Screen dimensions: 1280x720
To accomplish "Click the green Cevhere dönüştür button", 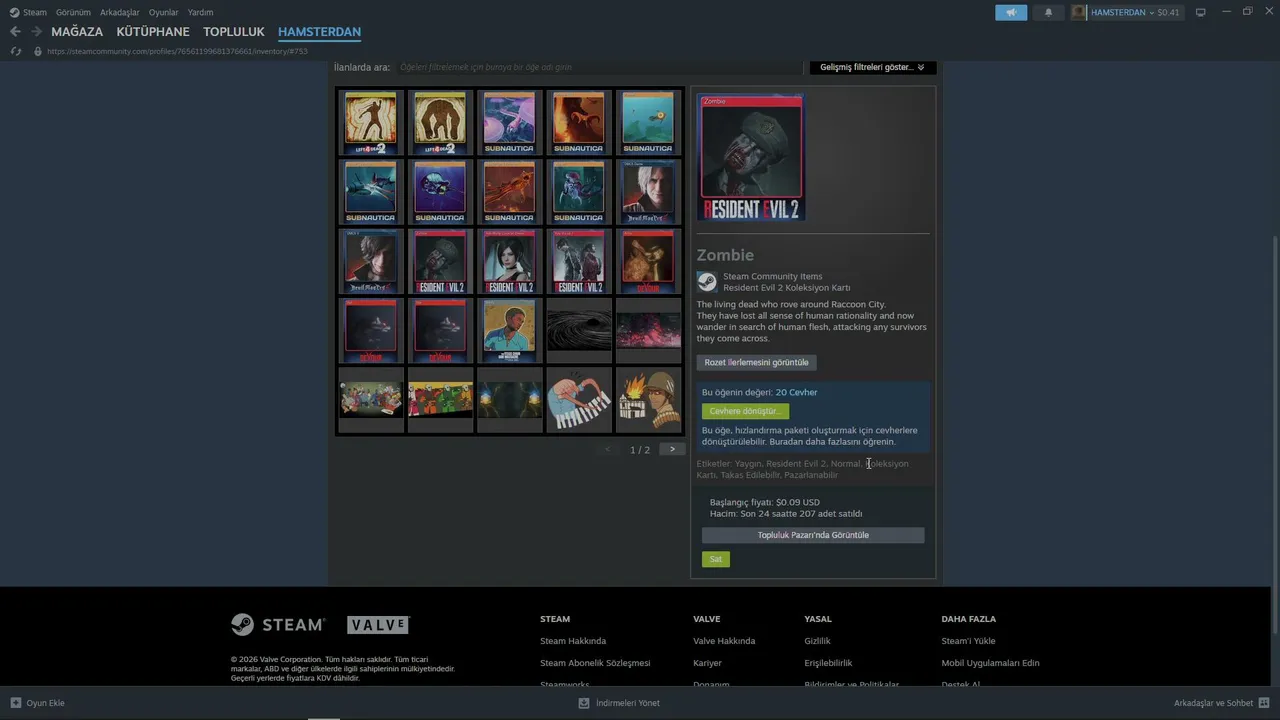I will 745,411.
